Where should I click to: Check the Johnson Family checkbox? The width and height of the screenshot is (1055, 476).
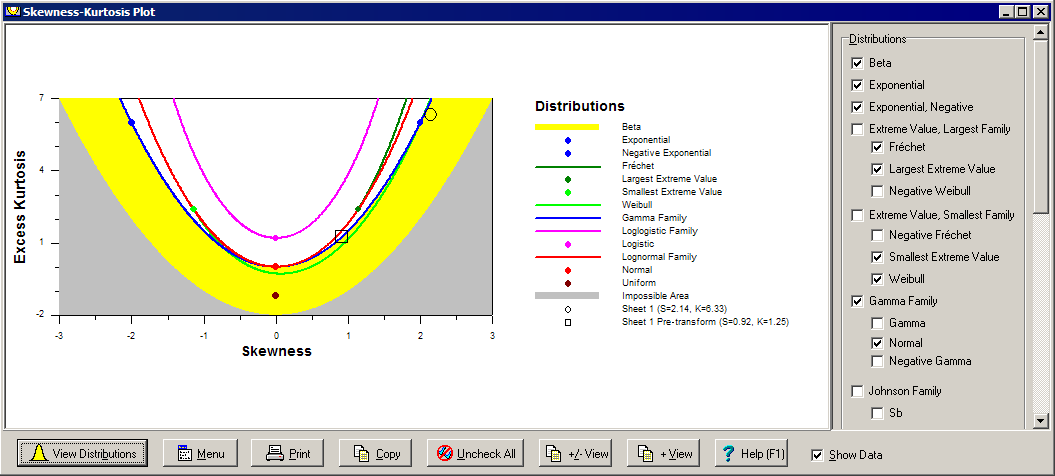(857, 391)
